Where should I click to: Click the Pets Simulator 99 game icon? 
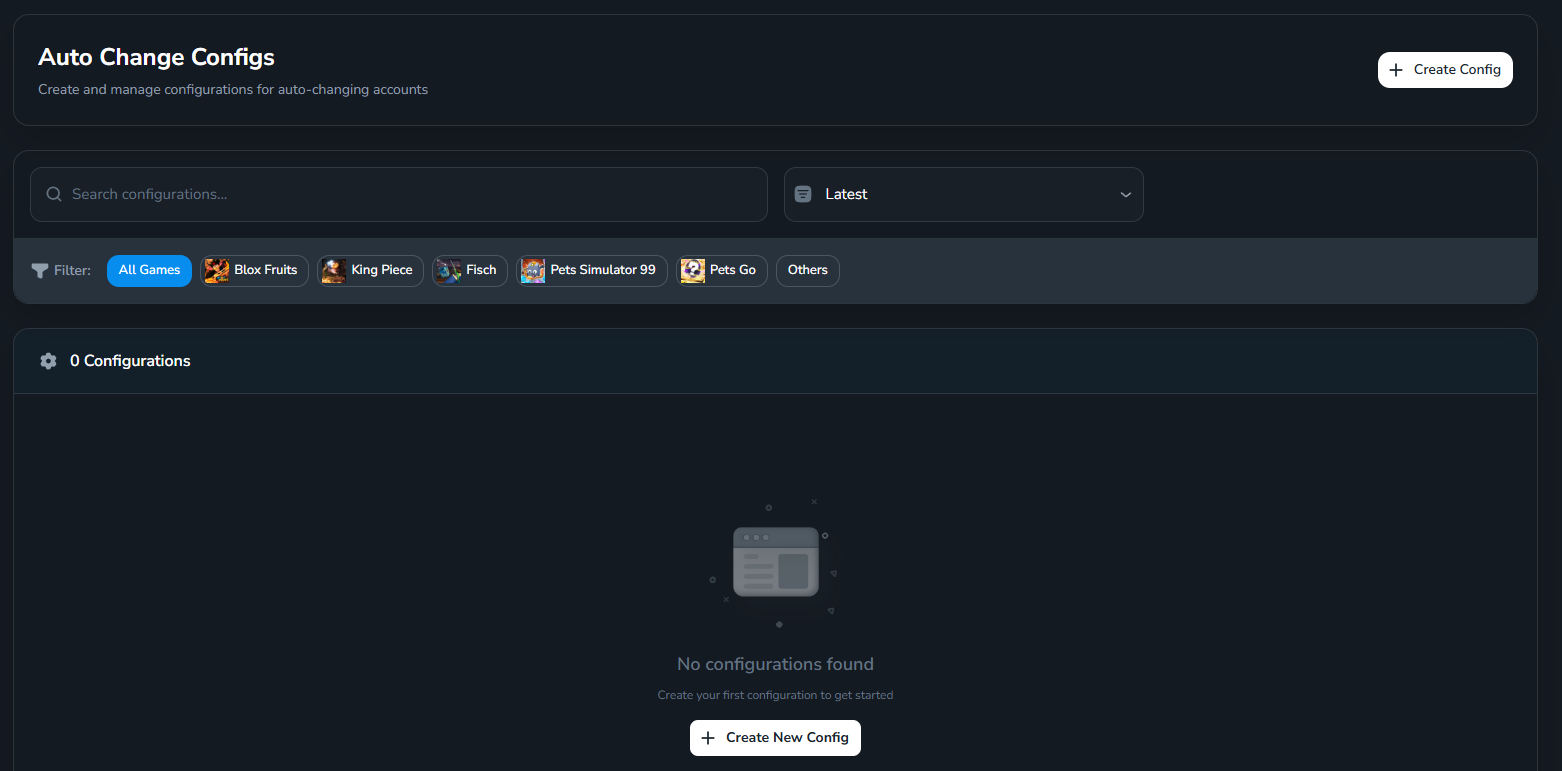click(533, 270)
